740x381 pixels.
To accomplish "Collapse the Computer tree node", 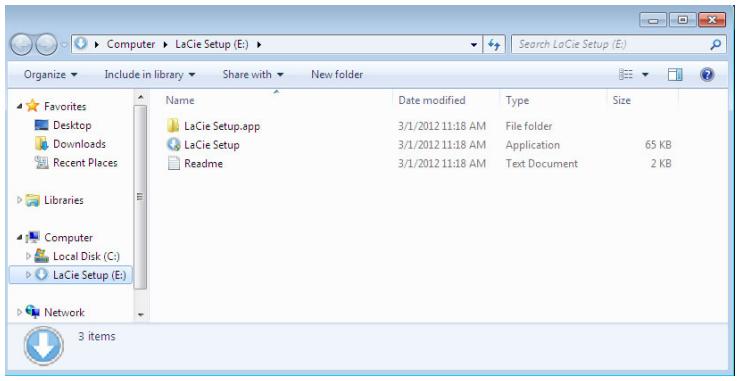I will click(19, 237).
